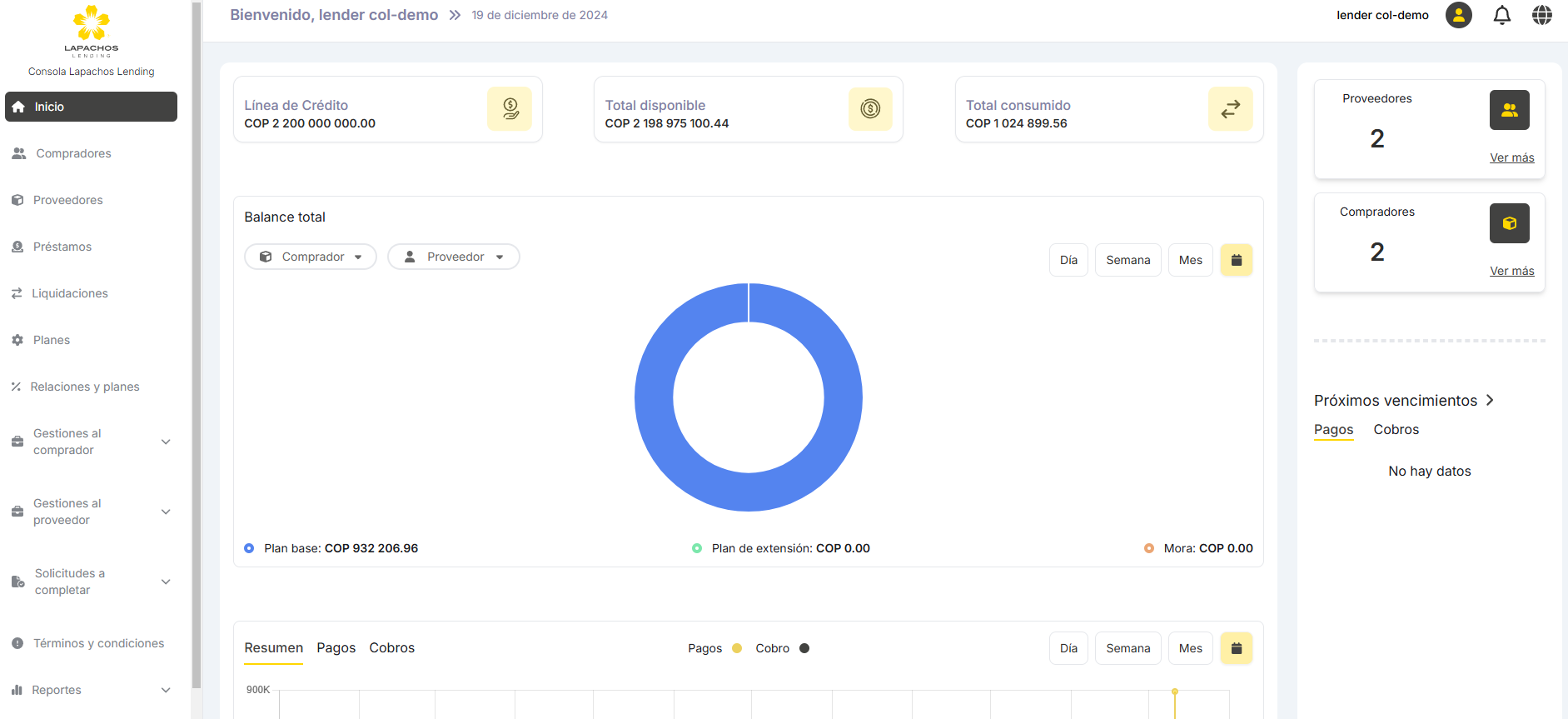Select Semana range in Balance total
The image size is (1568, 719).
tap(1127, 260)
